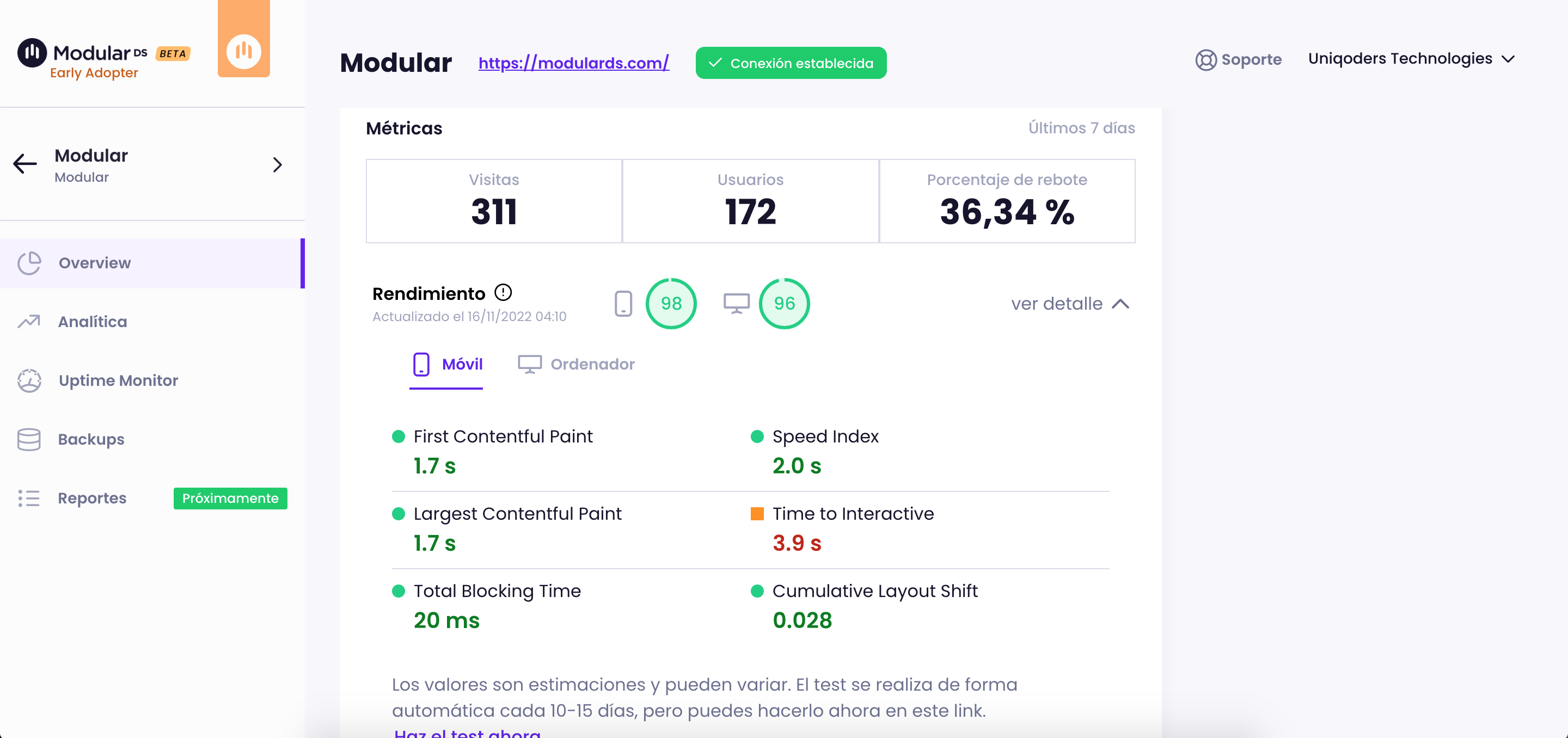Open the Soporte link

click(x=1251, y=59)
